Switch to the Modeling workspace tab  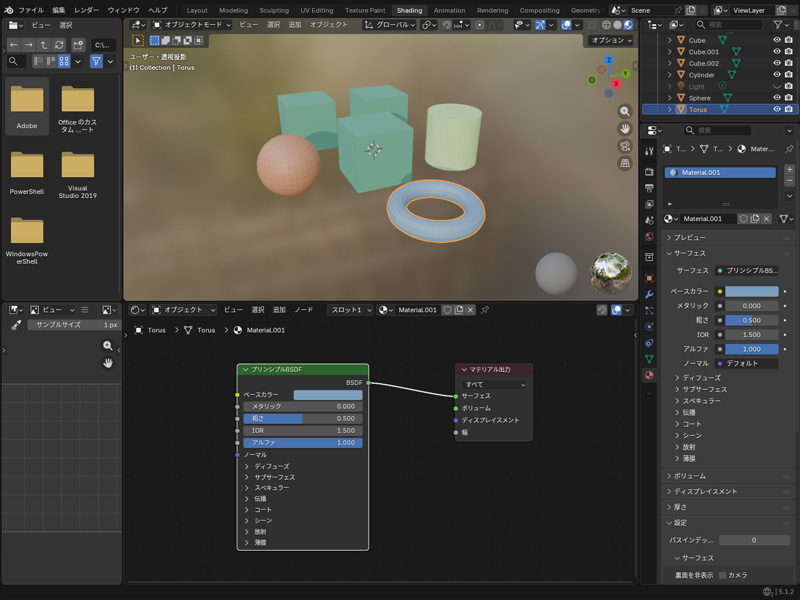(x=233, y=10)
